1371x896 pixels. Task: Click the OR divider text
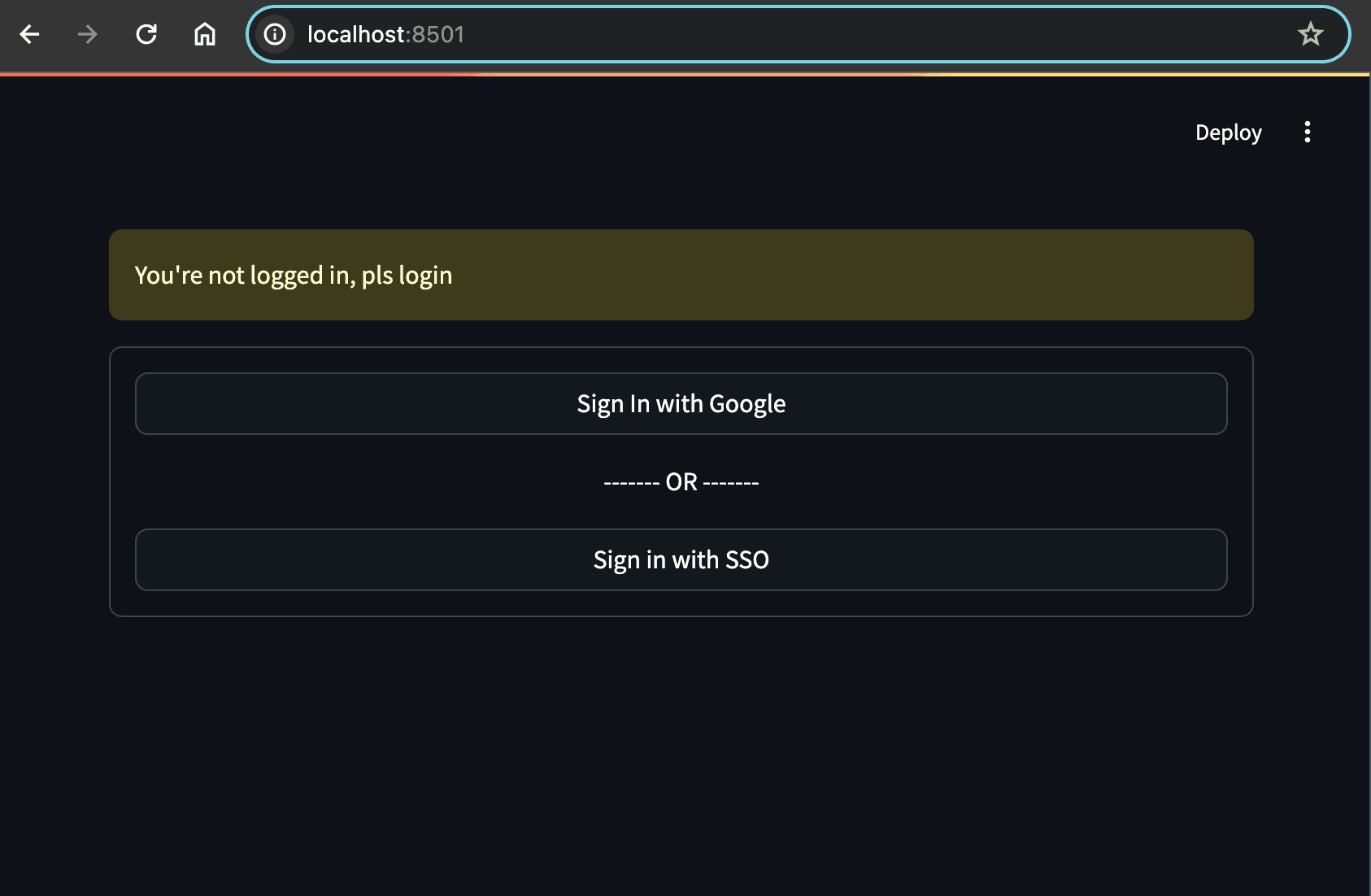point(681,482)
